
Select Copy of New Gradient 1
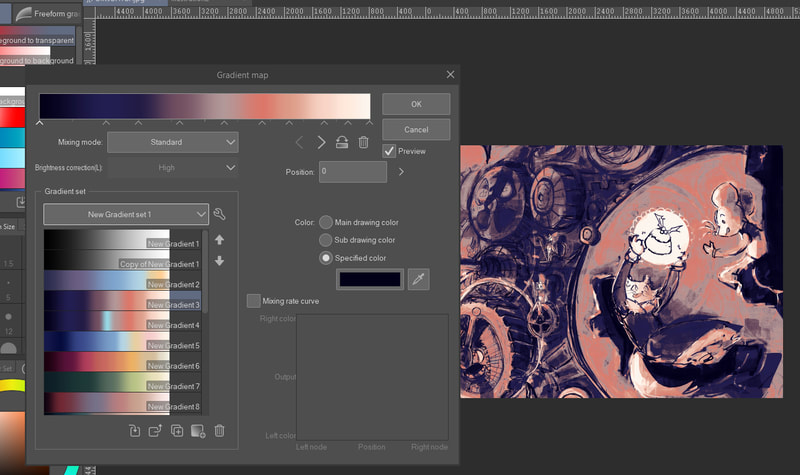click(x=122, y=260)
